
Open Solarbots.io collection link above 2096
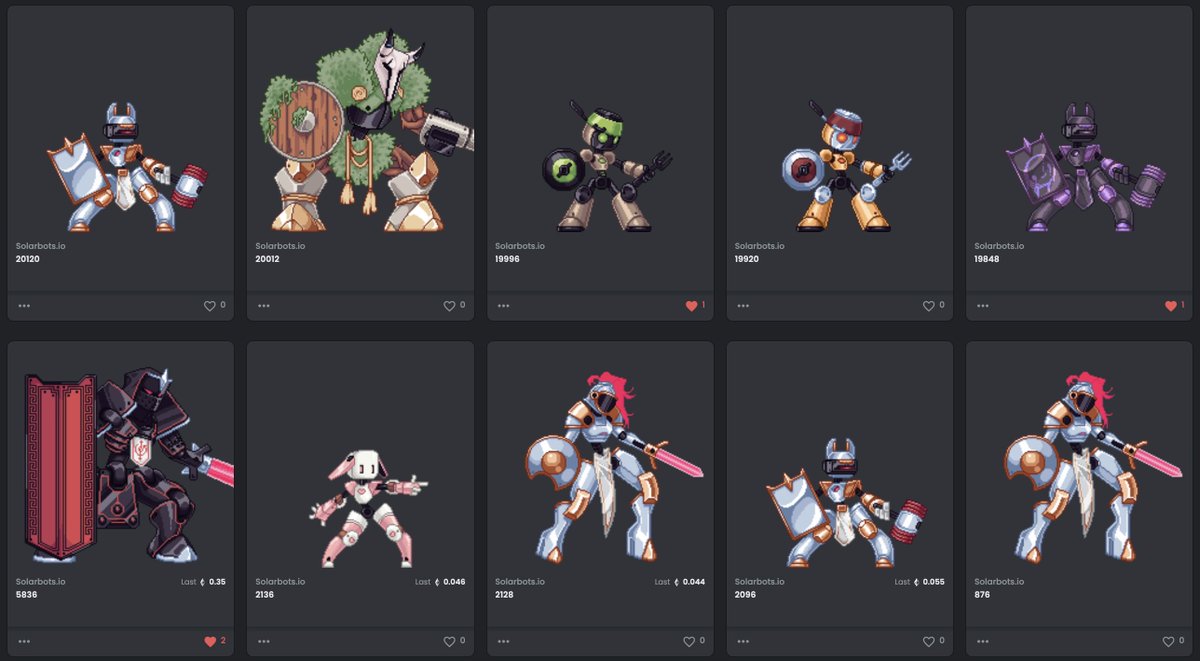pos(760,581)
